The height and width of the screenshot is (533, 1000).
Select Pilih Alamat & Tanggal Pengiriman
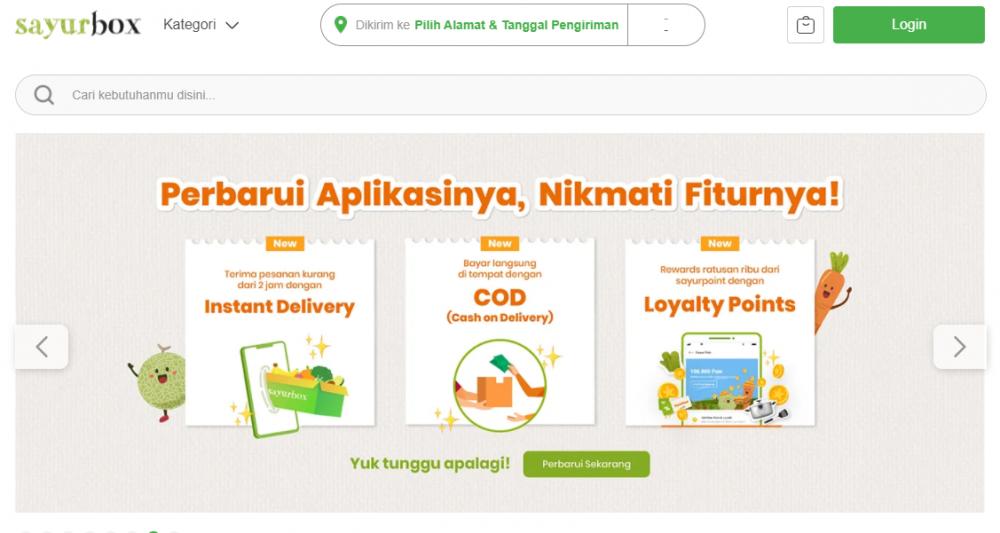tap(517, 25)
